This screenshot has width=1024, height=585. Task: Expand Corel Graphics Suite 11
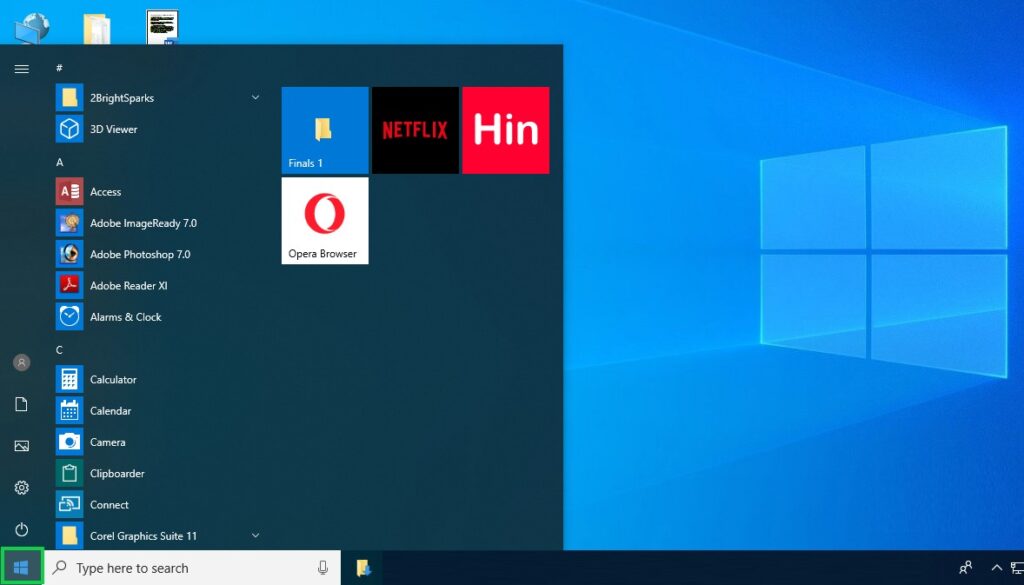(x=255, y=535)
